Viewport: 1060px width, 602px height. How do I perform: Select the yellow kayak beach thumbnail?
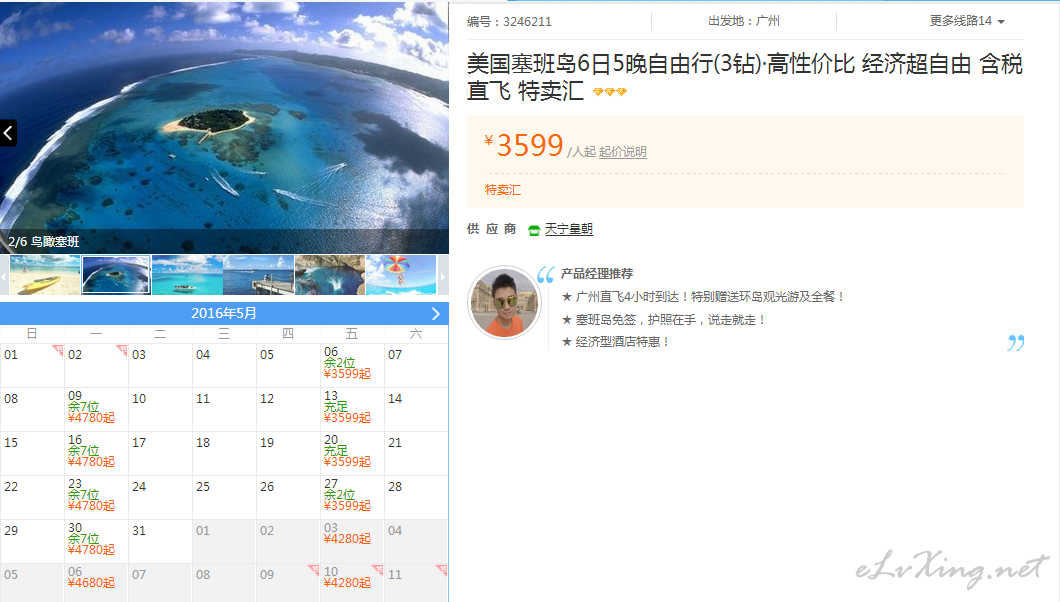[x=45, y=275]
